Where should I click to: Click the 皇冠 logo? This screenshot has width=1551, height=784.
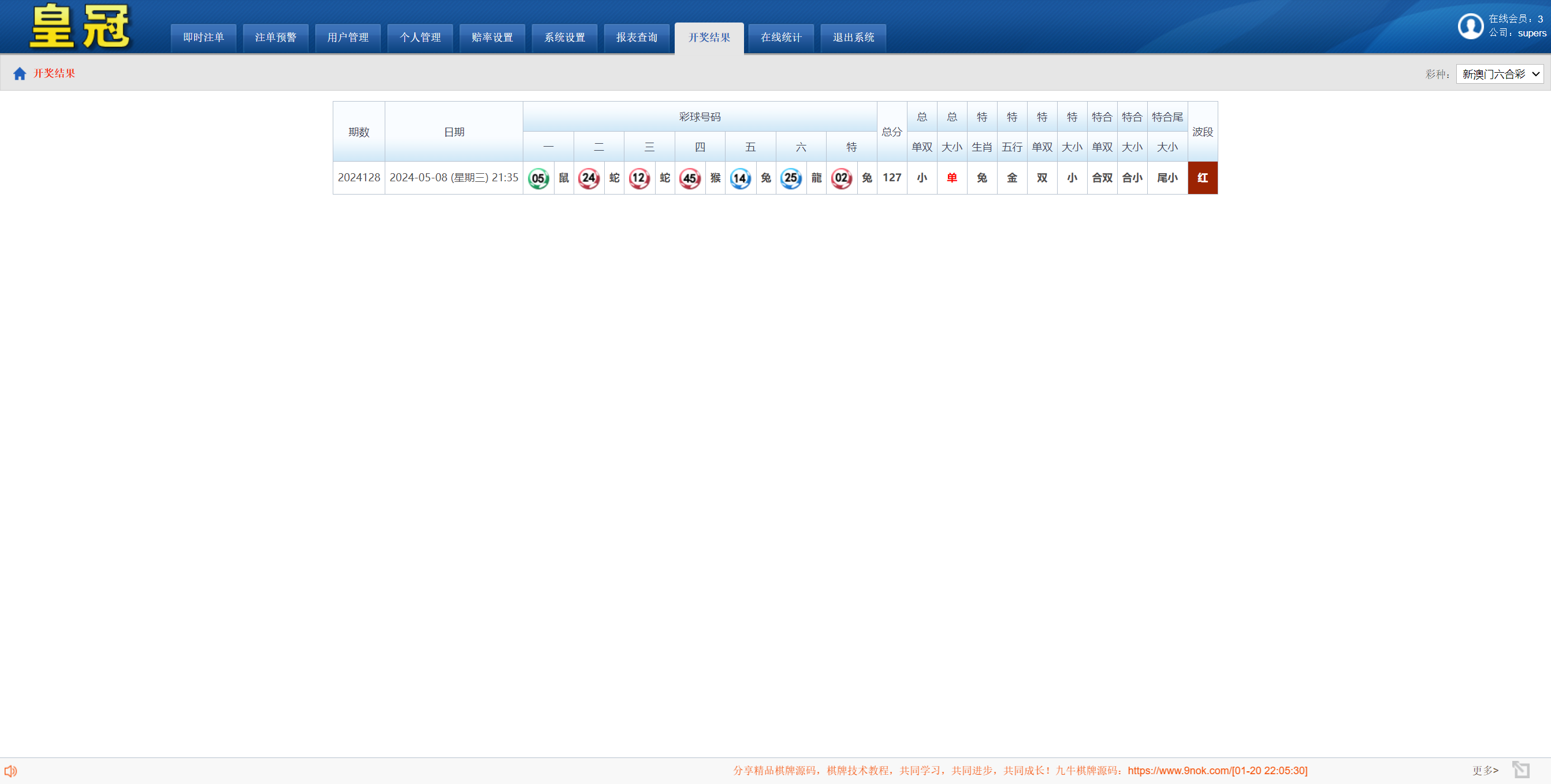(x=80, y=27)
